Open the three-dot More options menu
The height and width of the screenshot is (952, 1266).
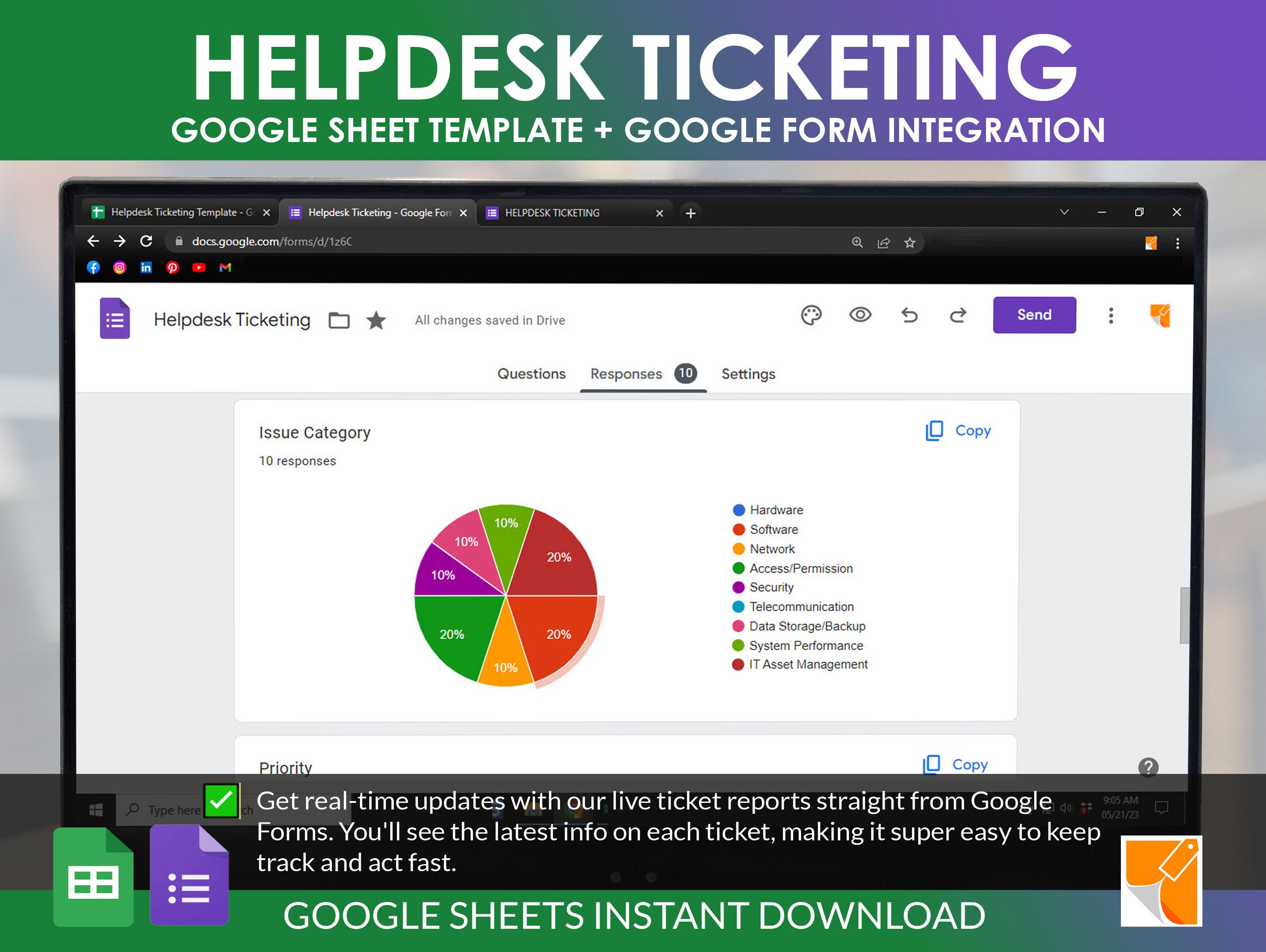[x=1111, y=315]
